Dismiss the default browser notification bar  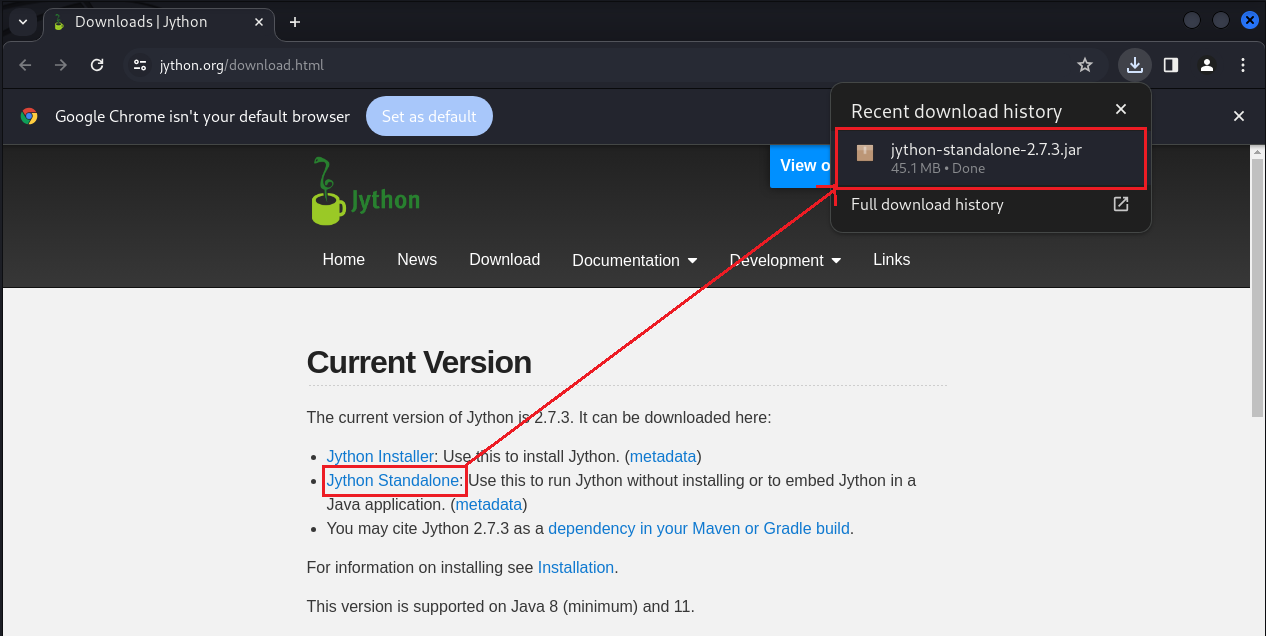click(1239, 116)
